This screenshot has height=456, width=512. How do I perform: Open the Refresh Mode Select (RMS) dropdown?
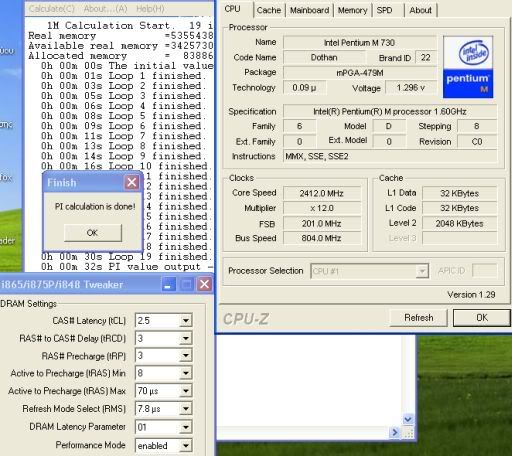pyautogui.click(x=164, y=409)
